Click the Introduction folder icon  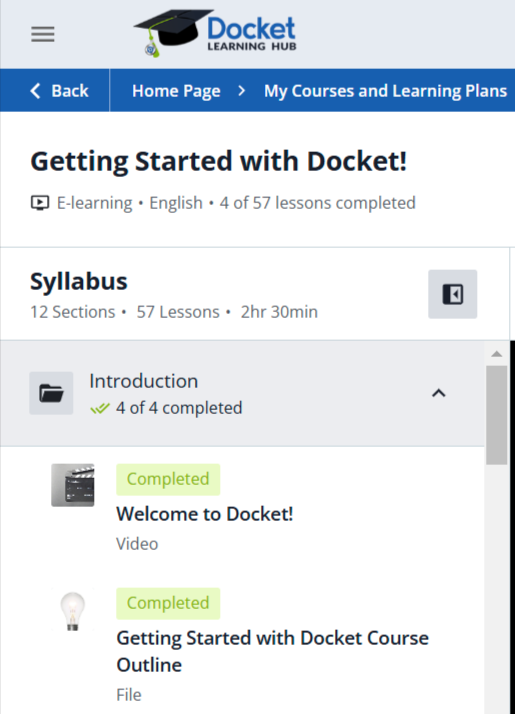tap(51, 393)
